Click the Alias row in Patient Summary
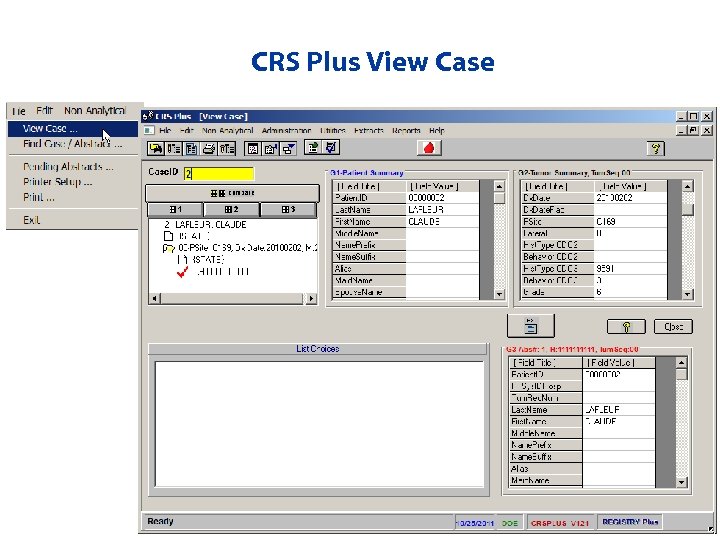The width and height of the screenshot is (720, 540). click(405, 269)
